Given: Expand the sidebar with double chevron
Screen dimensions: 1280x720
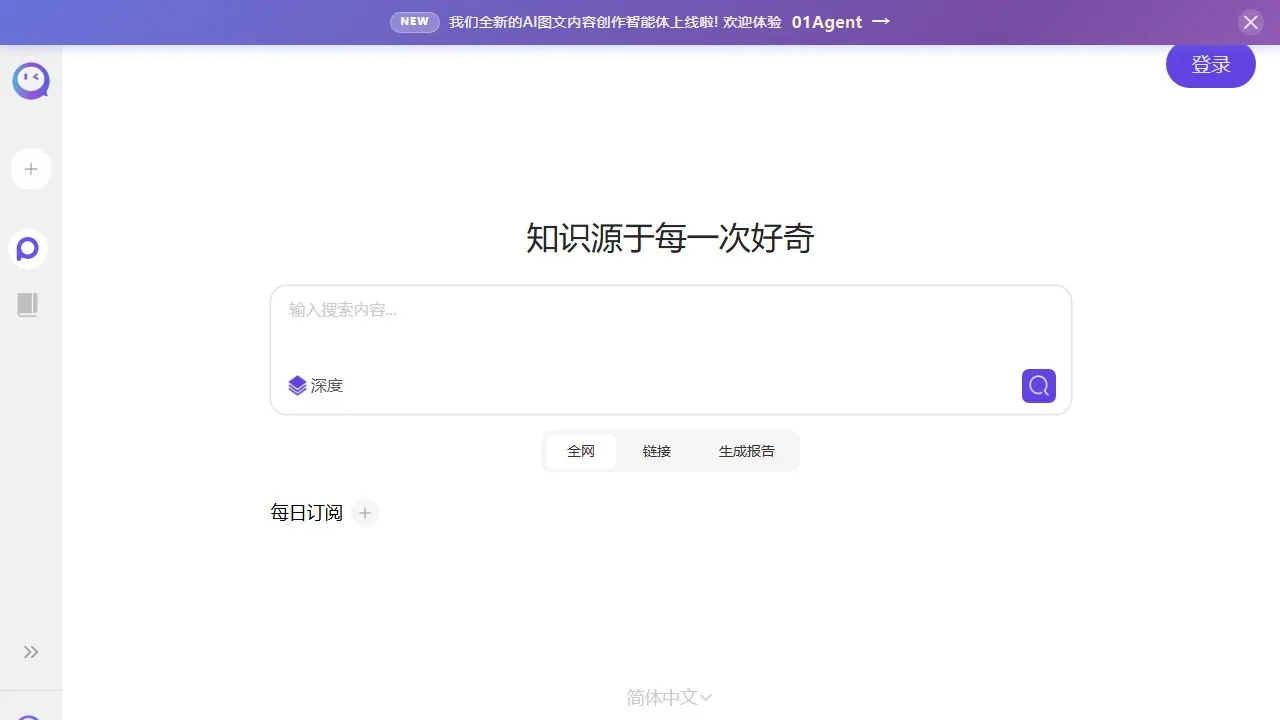Looking at the screenshot, I should [x=31, y=652].
